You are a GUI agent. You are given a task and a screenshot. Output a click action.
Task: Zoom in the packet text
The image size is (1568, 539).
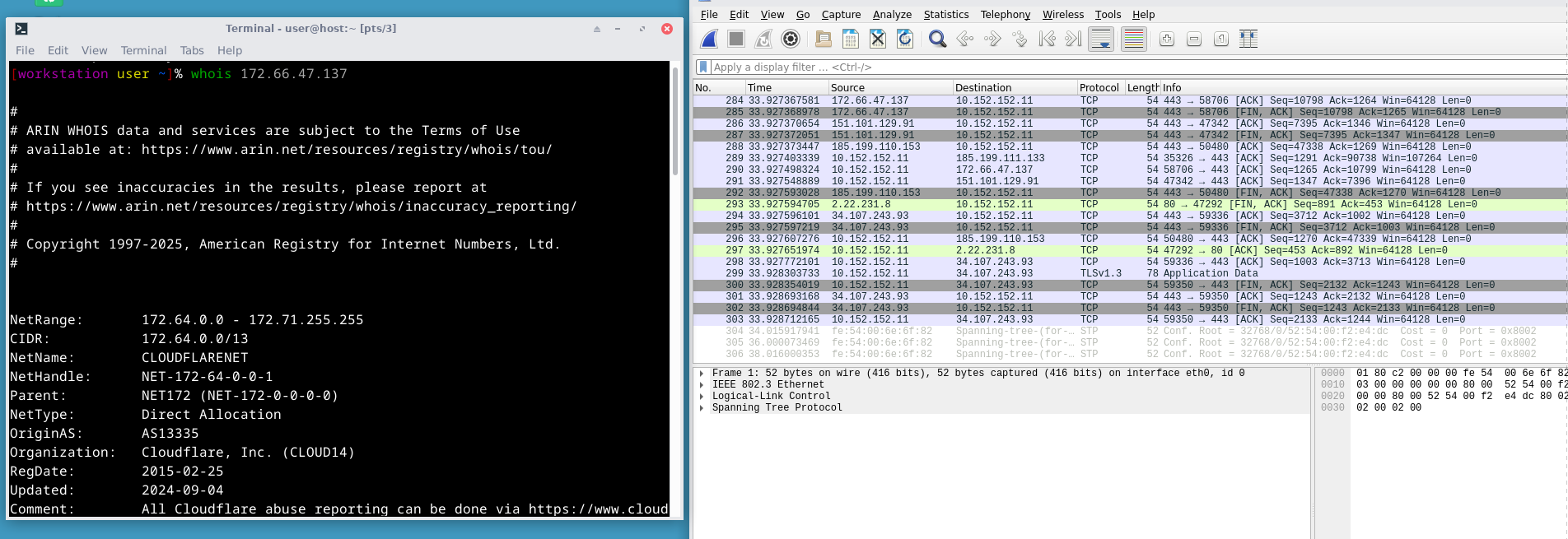[1167, 39]
